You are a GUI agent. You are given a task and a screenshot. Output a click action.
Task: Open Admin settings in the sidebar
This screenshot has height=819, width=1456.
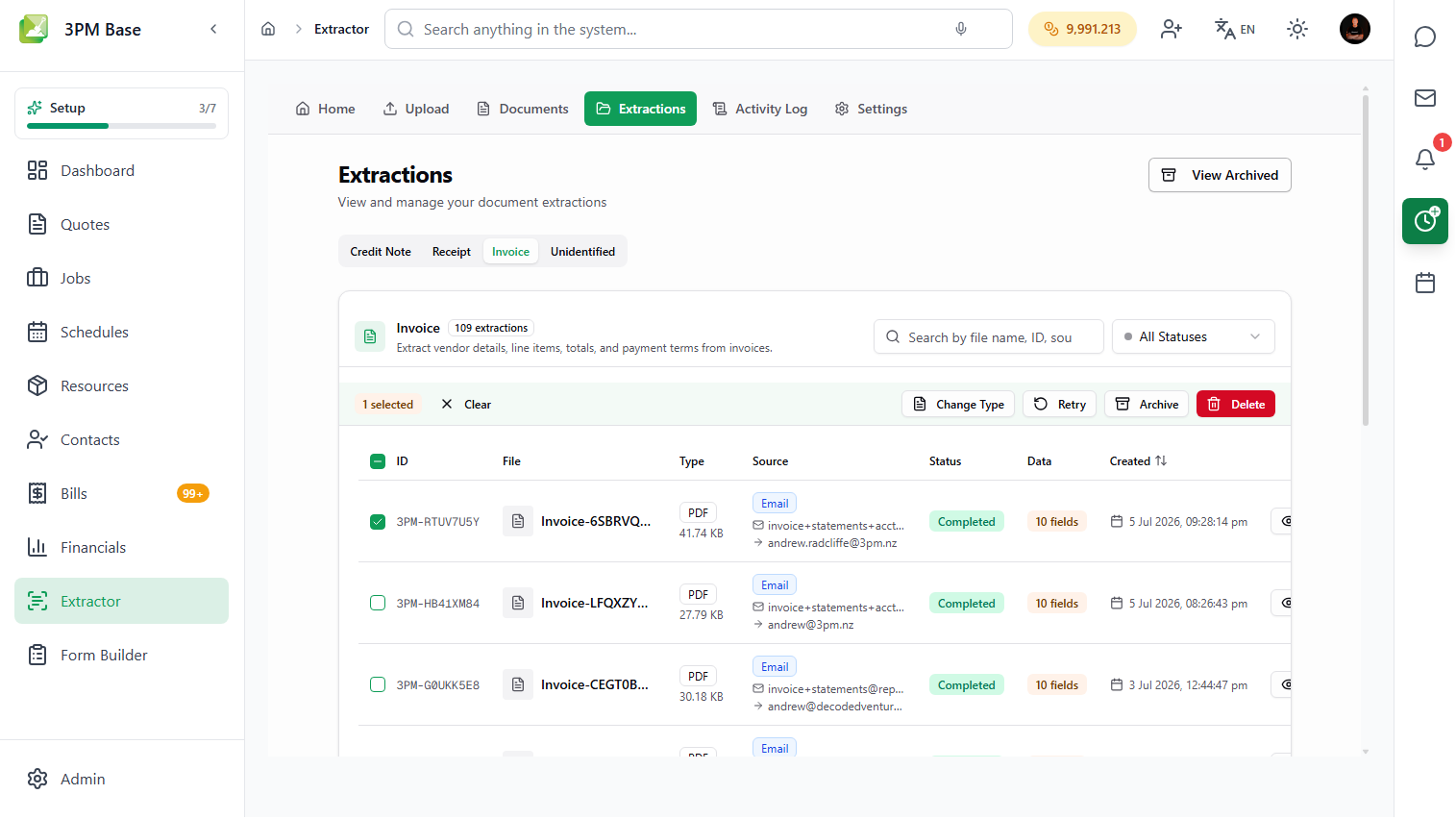(121, 779)
